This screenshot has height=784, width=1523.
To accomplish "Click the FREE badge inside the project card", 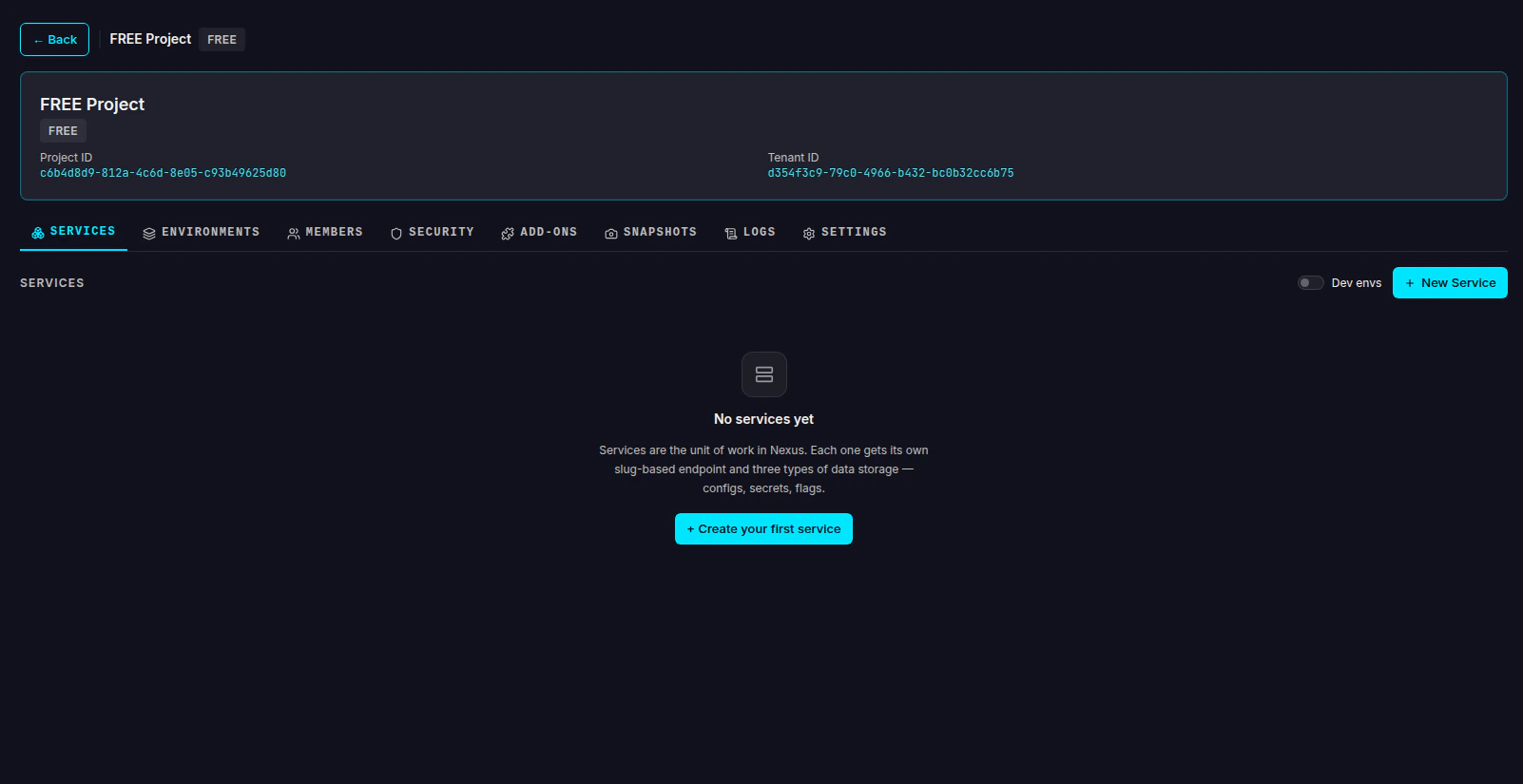I will tap(63, 131).
